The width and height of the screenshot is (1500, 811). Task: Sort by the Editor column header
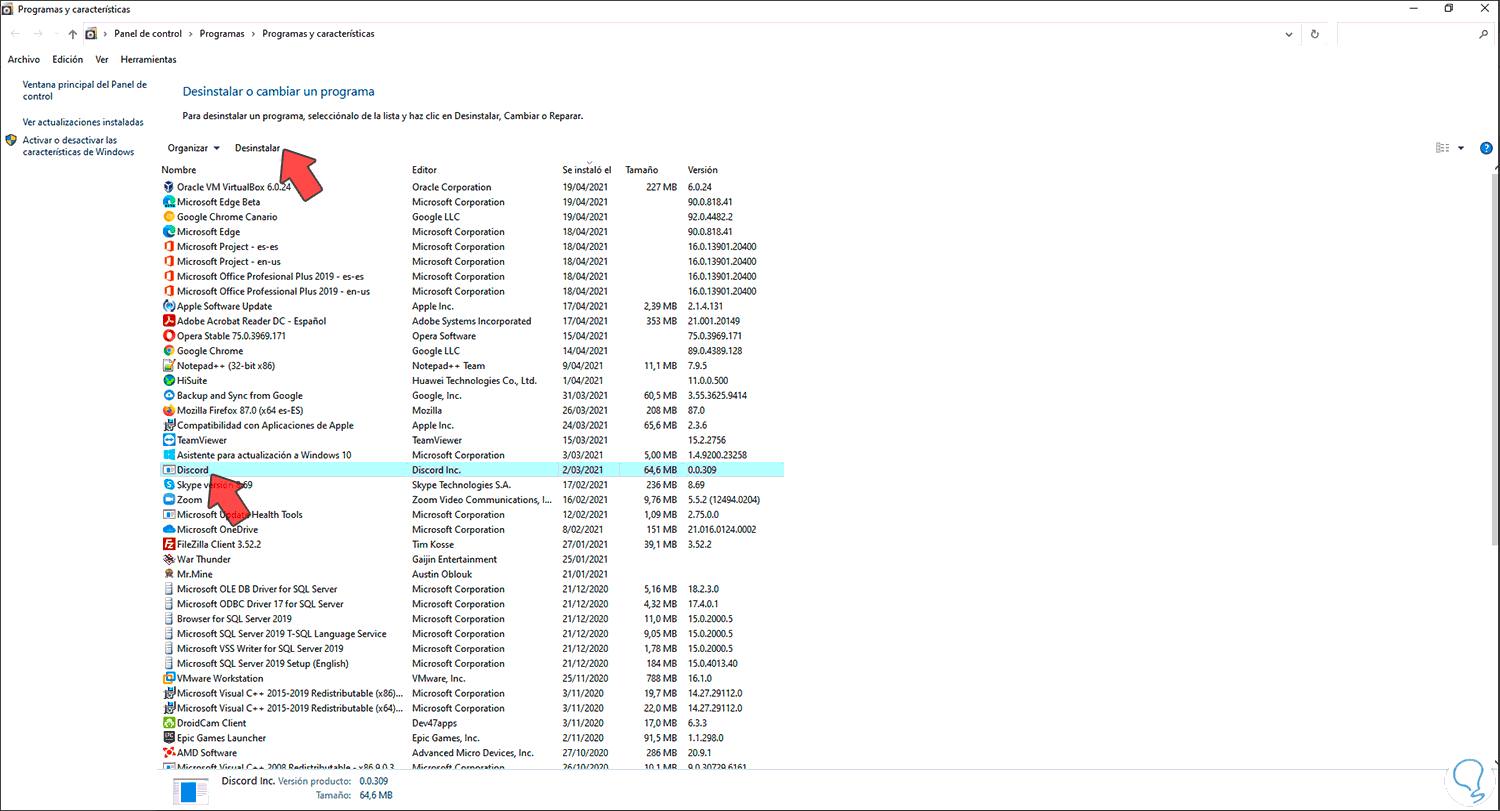click(424, 170)
